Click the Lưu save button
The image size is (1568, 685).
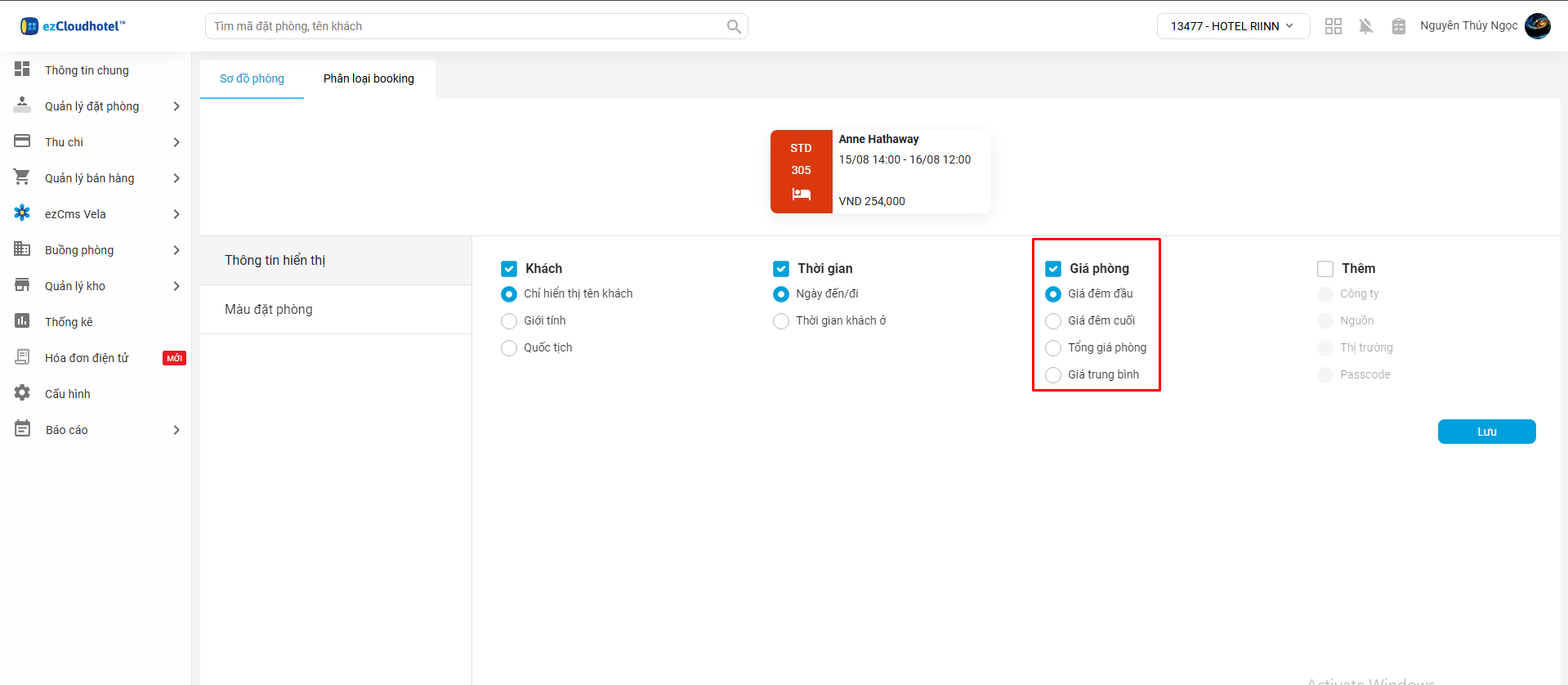click(x=1486, y=432)
